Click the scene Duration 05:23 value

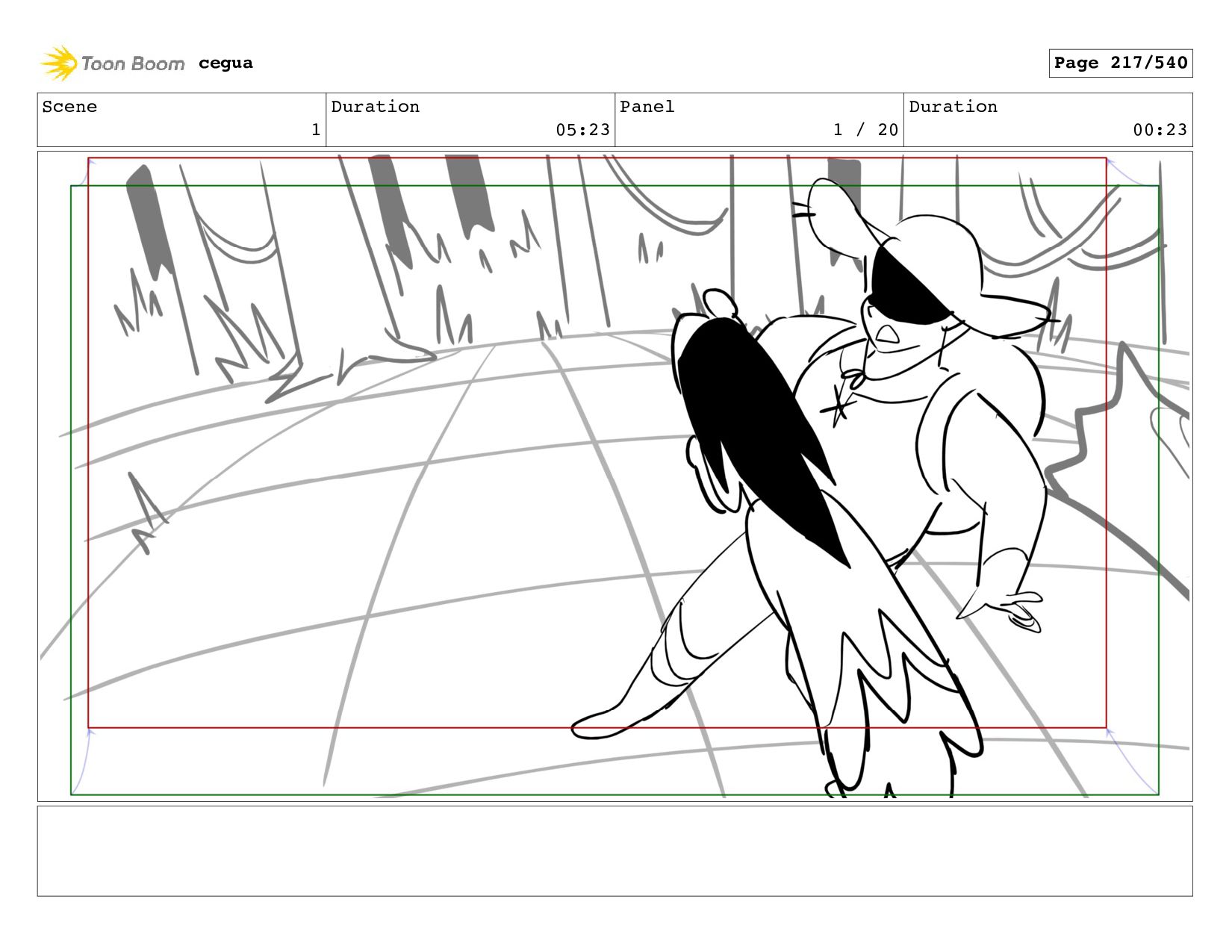click(582, 130)
